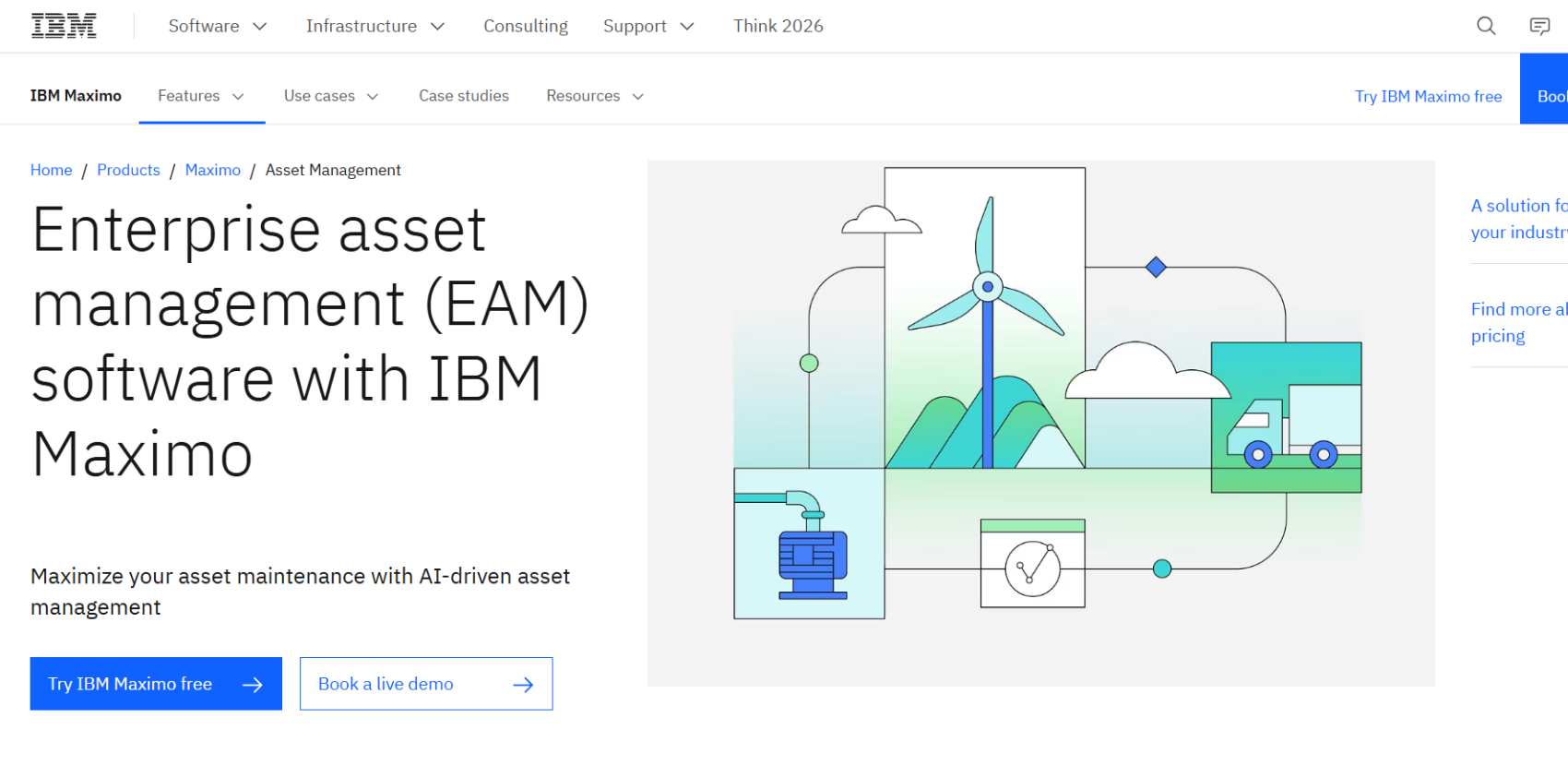Click arrow icon on Book a live demo
The height and width of the screenshot is (766, 1568).
click(x=523, y=685)
